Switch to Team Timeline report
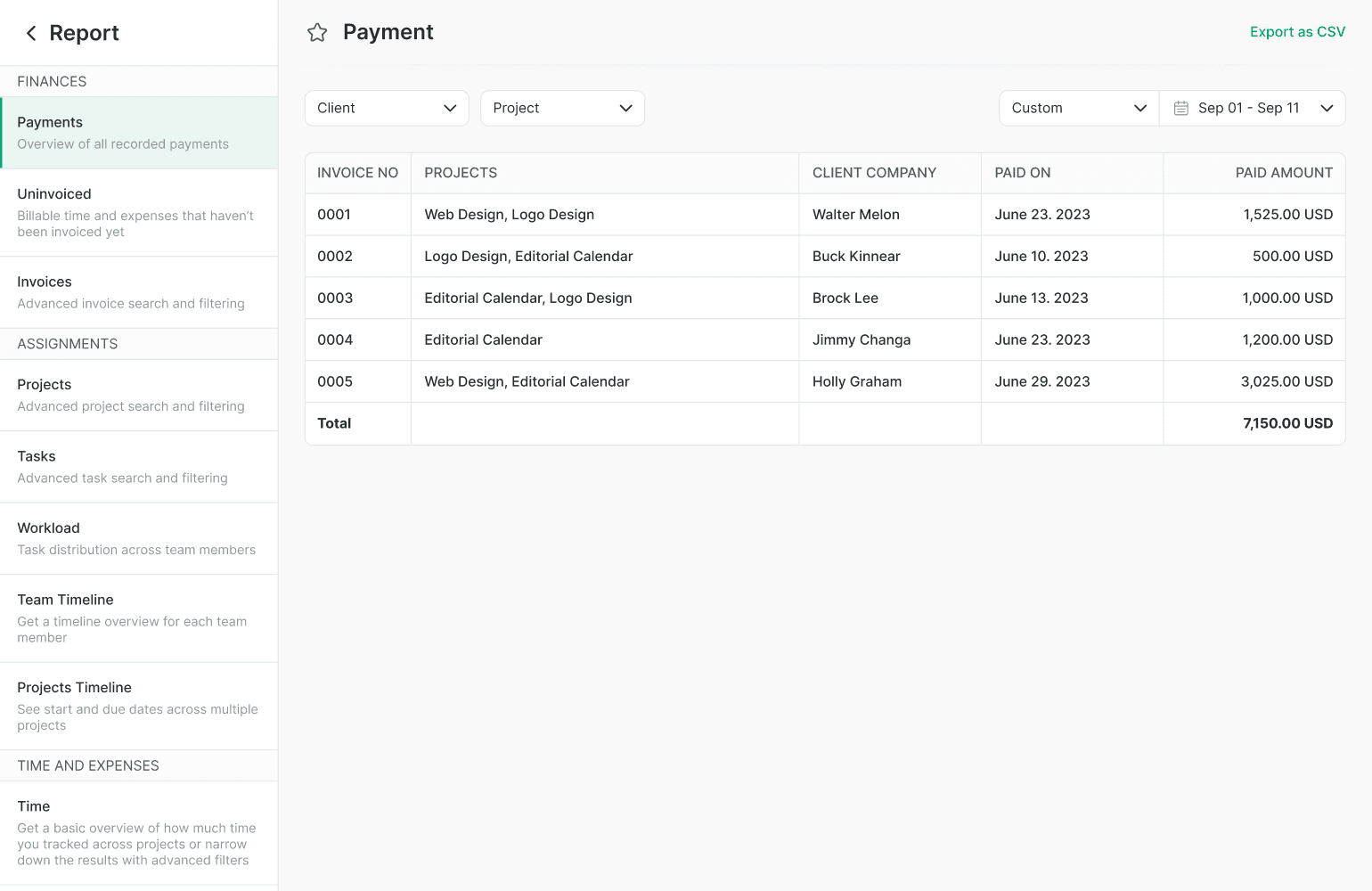Screen dimensions: 1372x891 [139, 617]
